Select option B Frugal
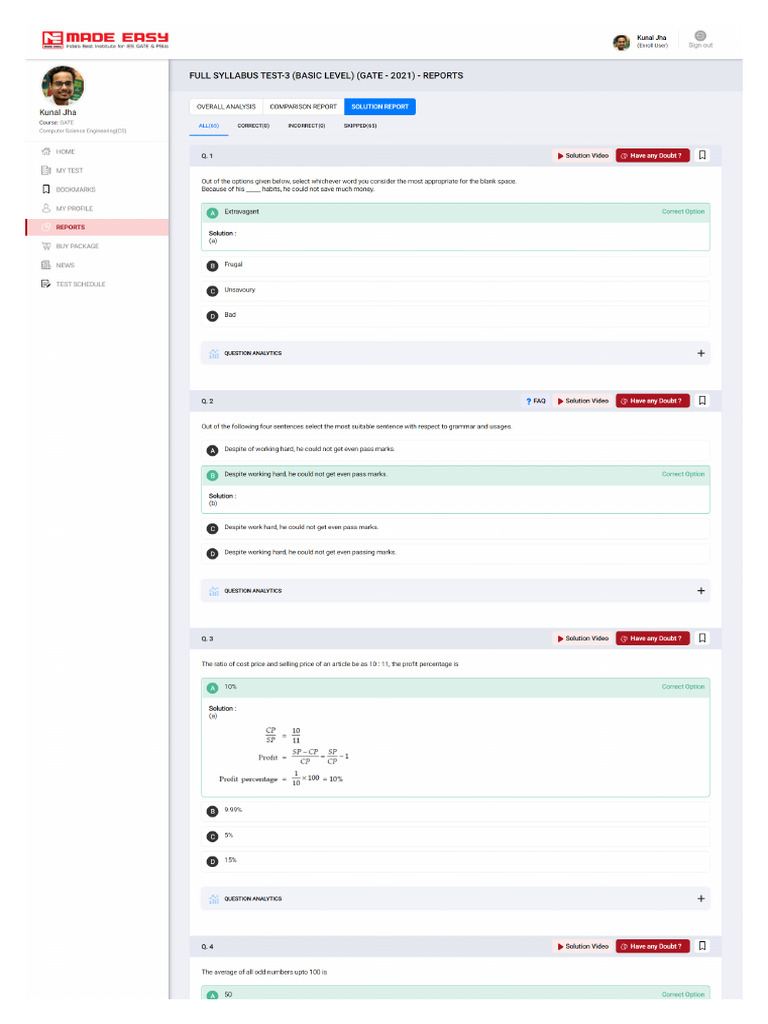 click(x=455, y=265)
